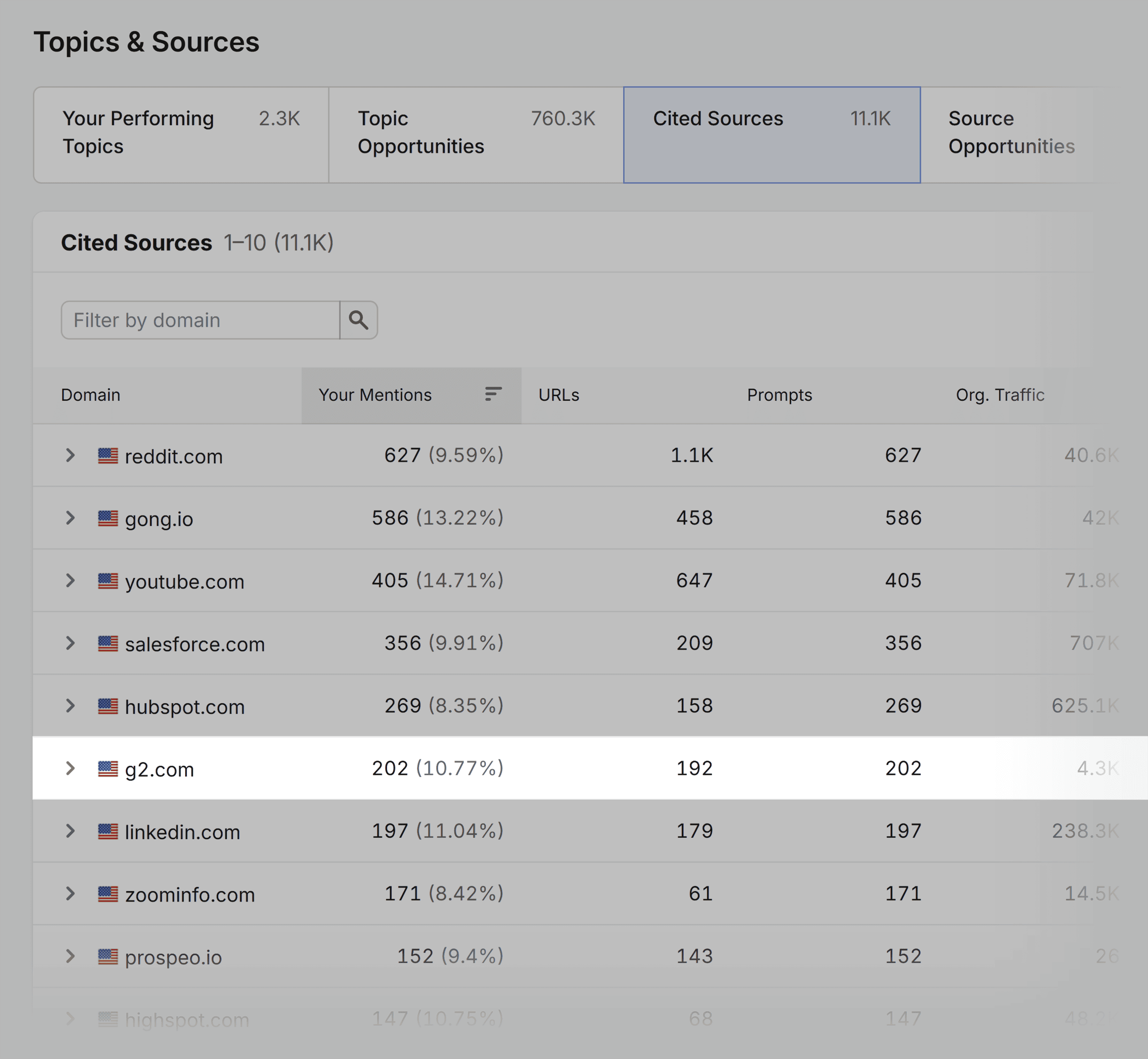1148x1059 pixels.
Task: Click the search magnifier icon button
Action: [358, 320]
